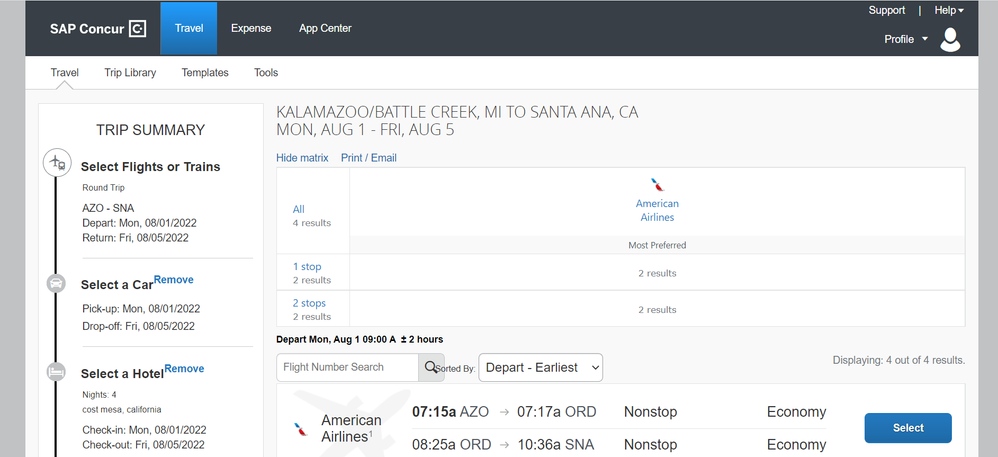Open the App Center tab
The width and height of the screenshot is (998, 457).
[325, 28]
